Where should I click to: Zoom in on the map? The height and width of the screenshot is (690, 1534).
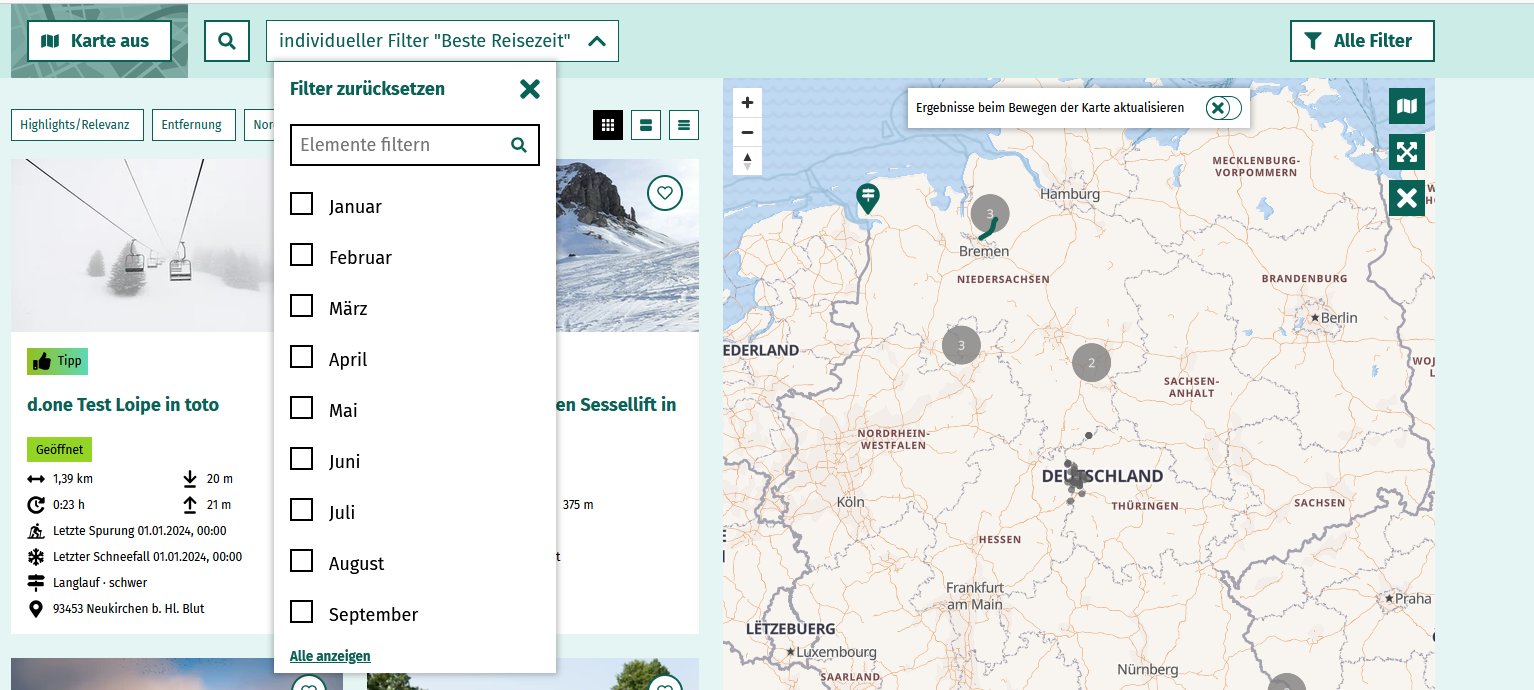pos(747,103)
